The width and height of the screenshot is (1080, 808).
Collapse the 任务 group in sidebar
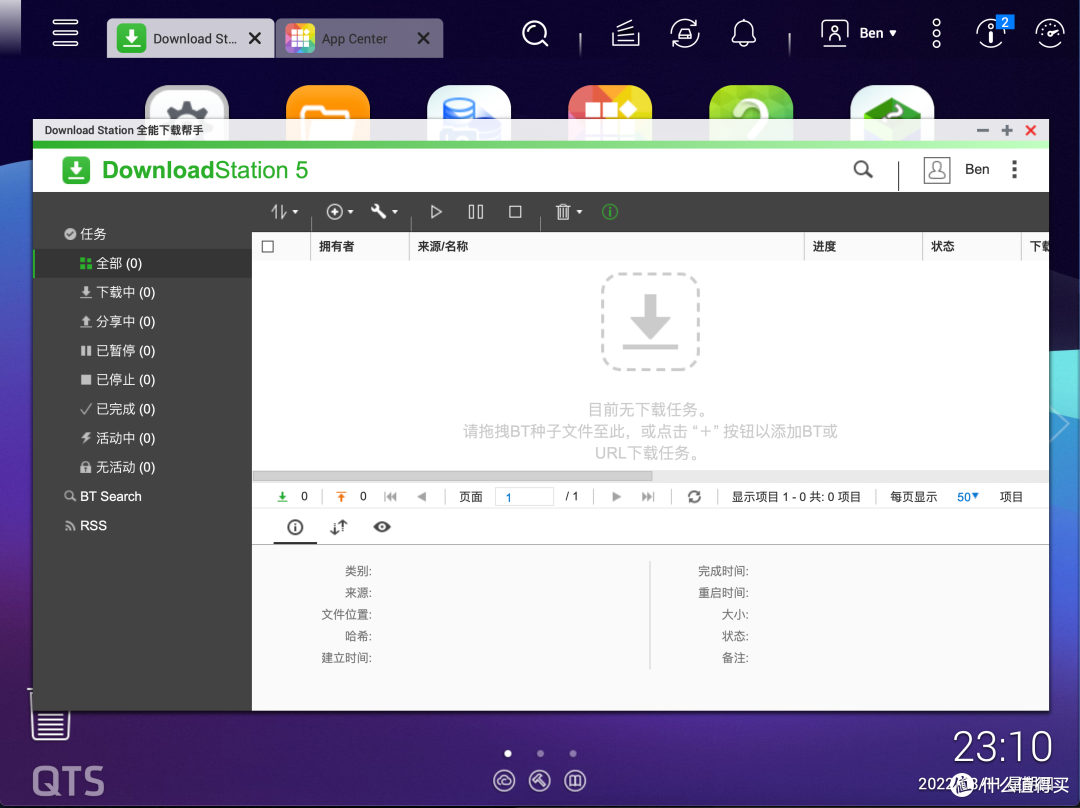tap(85, 234)
